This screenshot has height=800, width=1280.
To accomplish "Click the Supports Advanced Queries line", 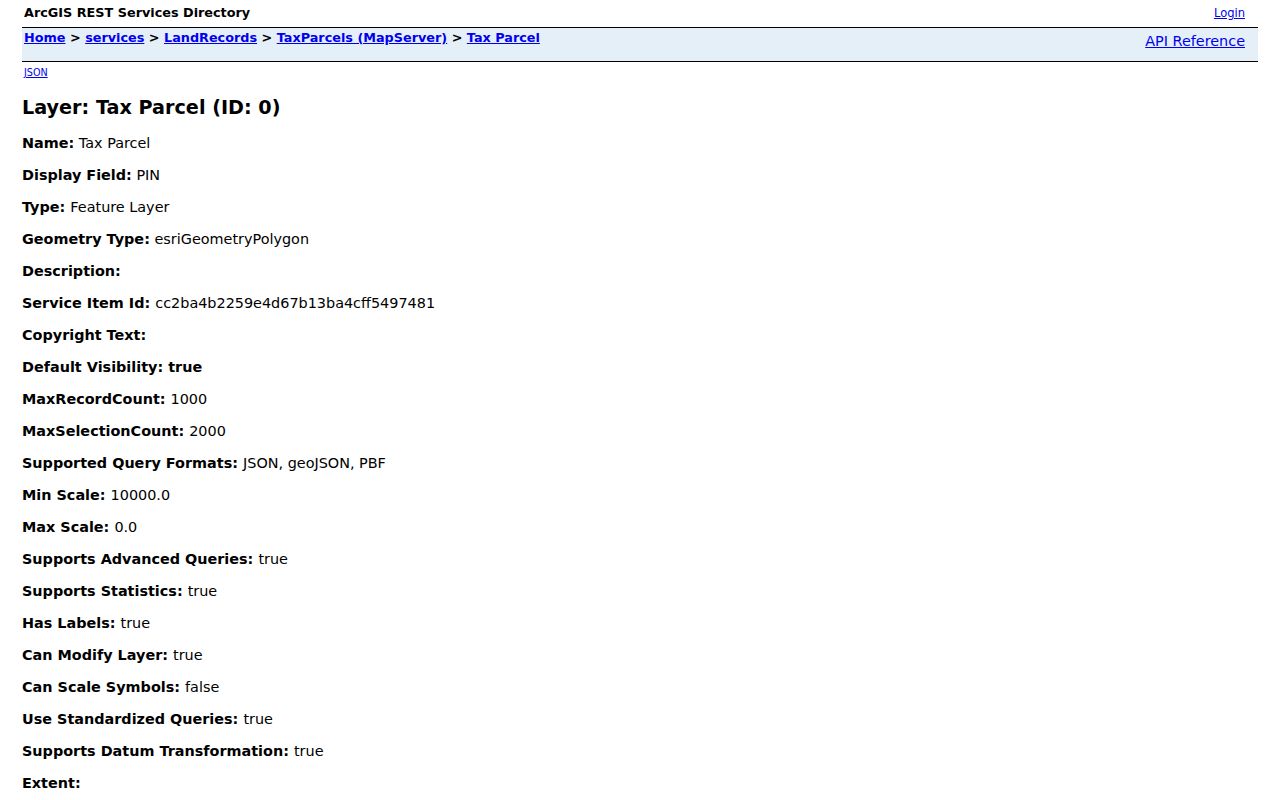I will tap(155, 559).
